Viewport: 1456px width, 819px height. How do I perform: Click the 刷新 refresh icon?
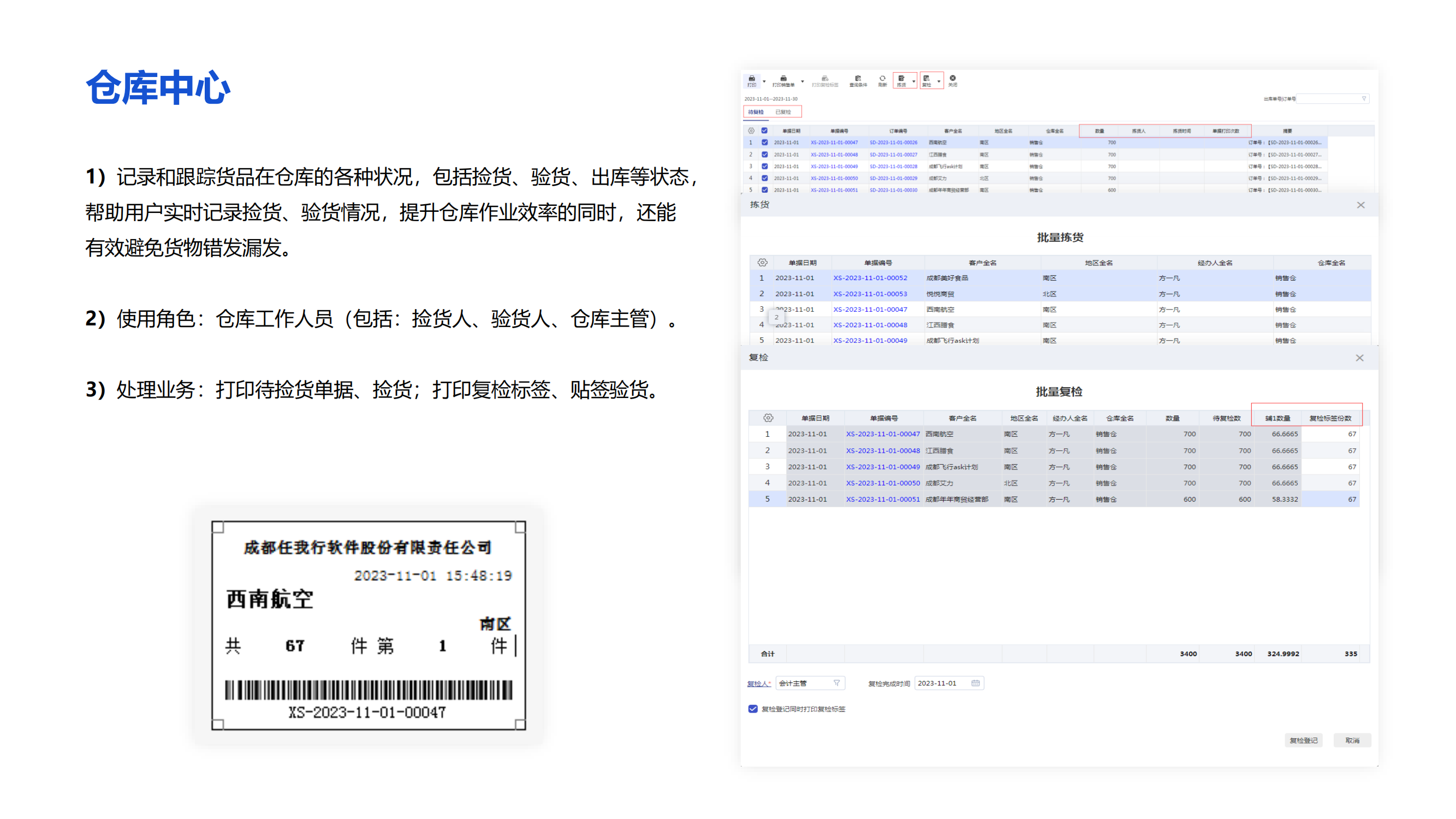(882, 80)
